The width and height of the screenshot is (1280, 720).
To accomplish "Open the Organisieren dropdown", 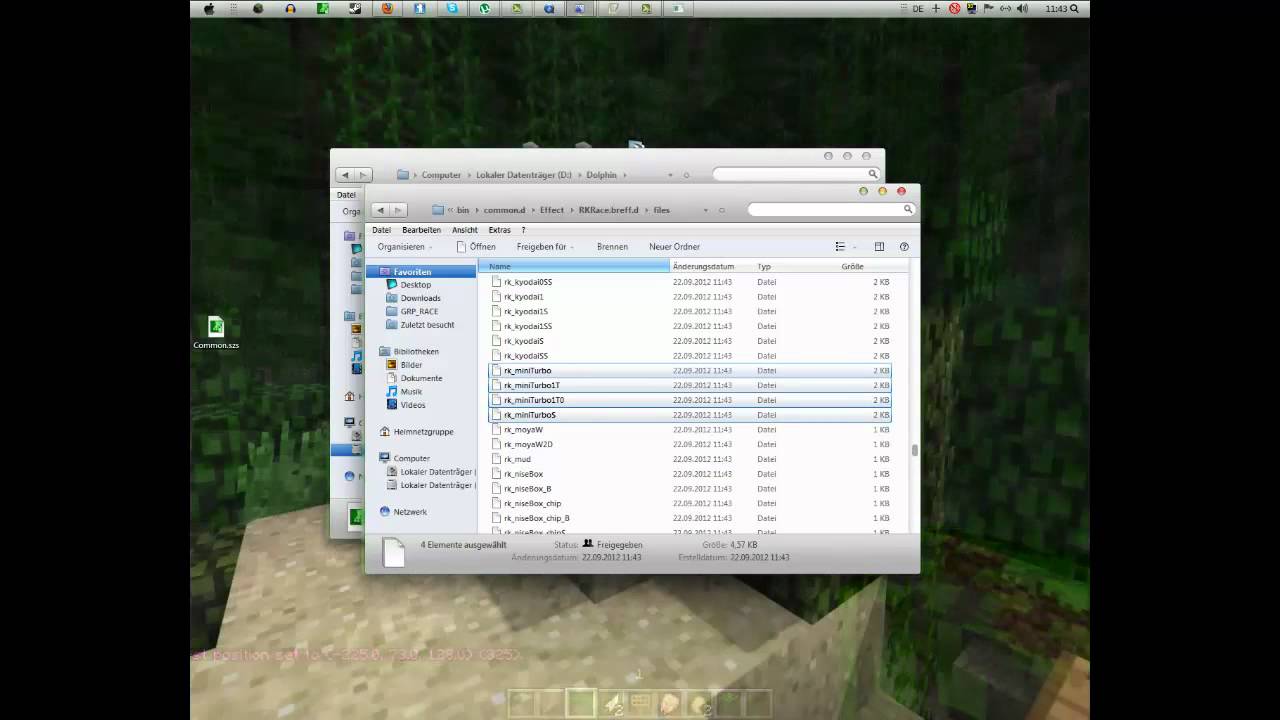I will click(405, 246).
